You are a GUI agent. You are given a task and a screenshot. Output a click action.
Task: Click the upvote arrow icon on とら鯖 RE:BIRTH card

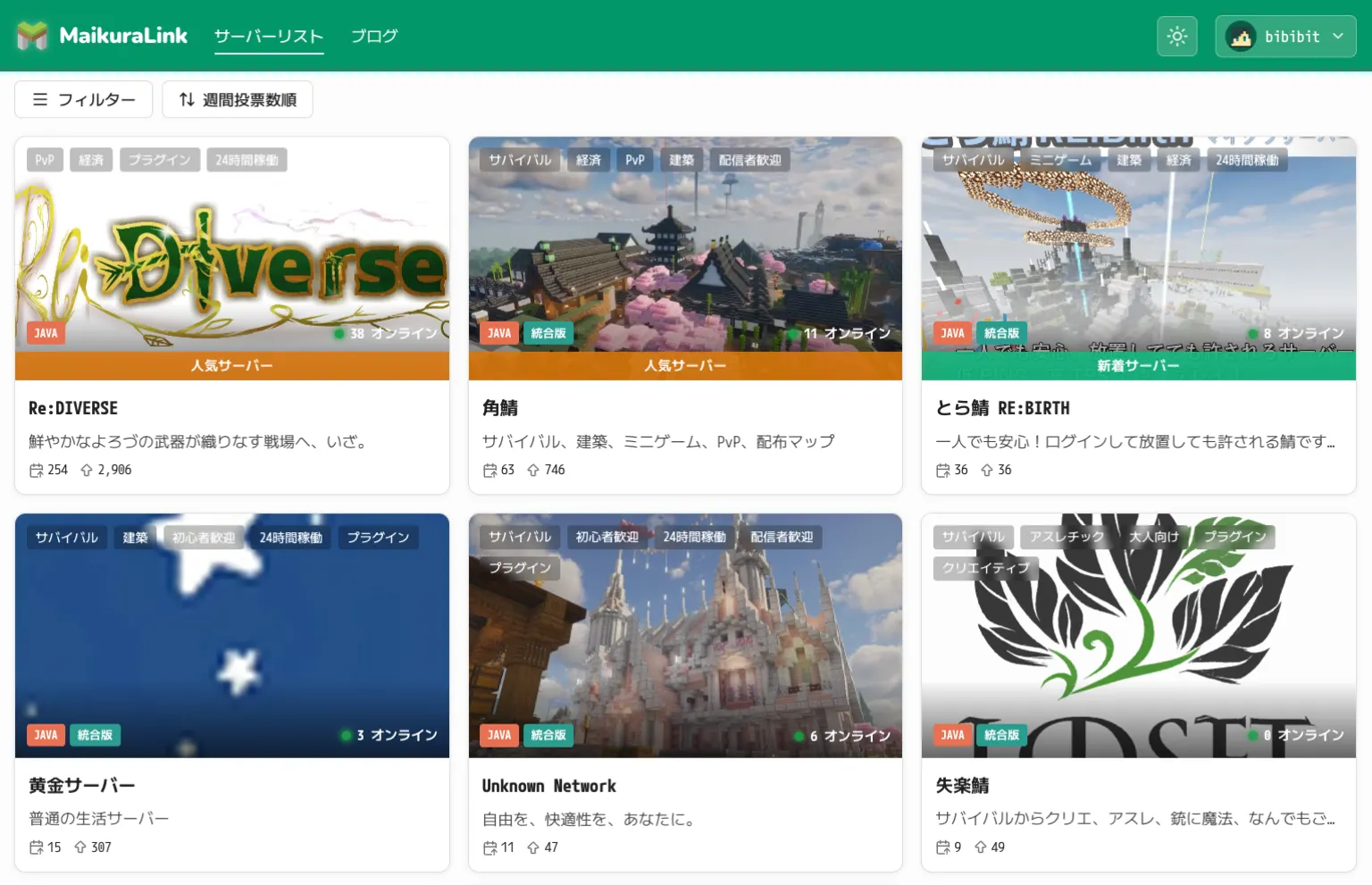[987, 470]
